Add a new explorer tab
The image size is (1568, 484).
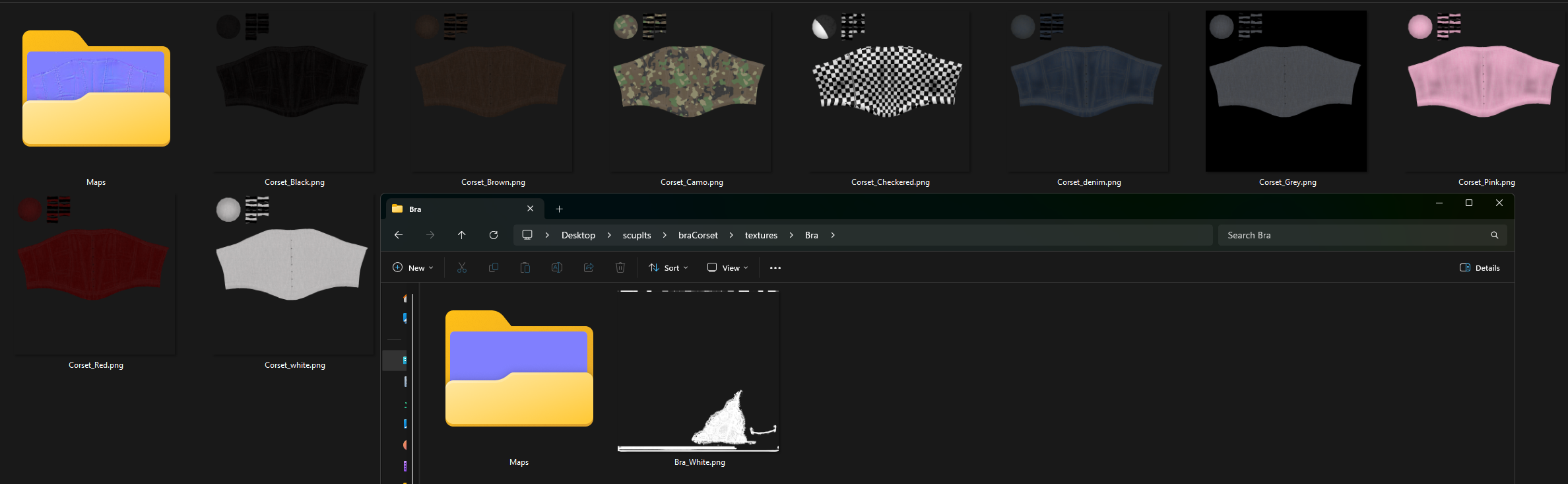[559, 209]
